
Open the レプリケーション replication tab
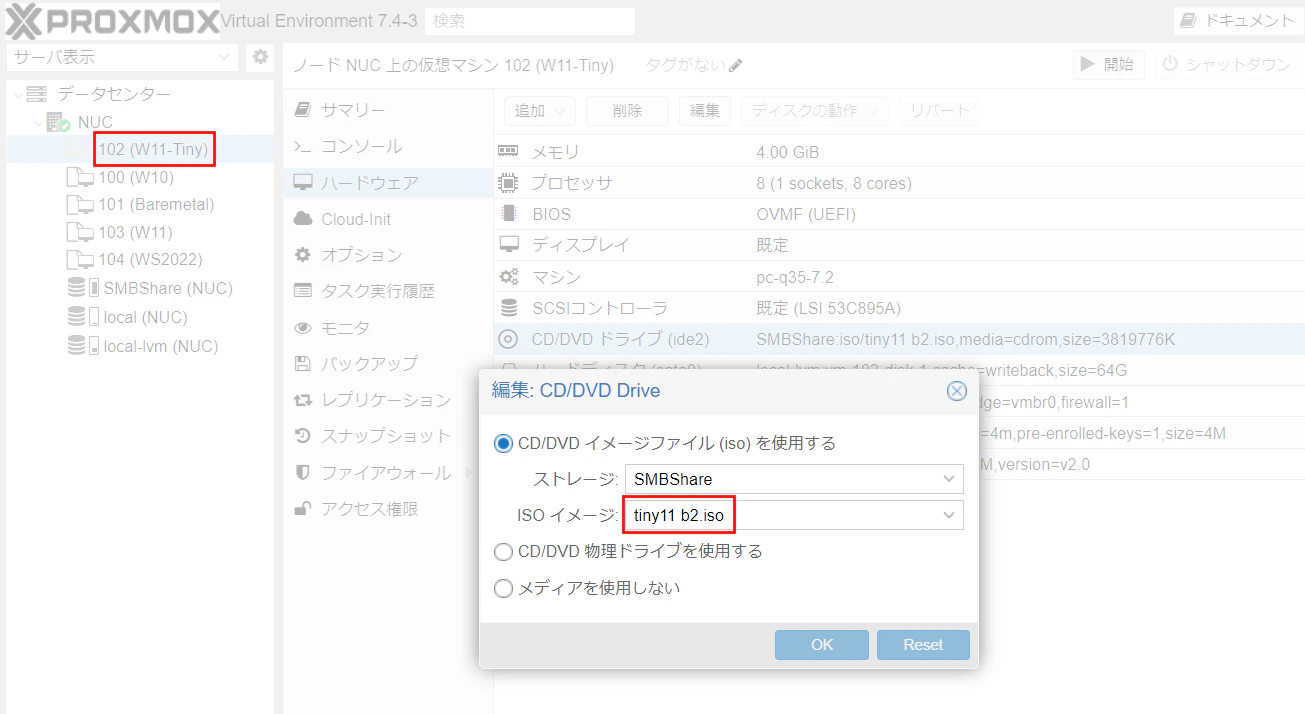point(388,400)
